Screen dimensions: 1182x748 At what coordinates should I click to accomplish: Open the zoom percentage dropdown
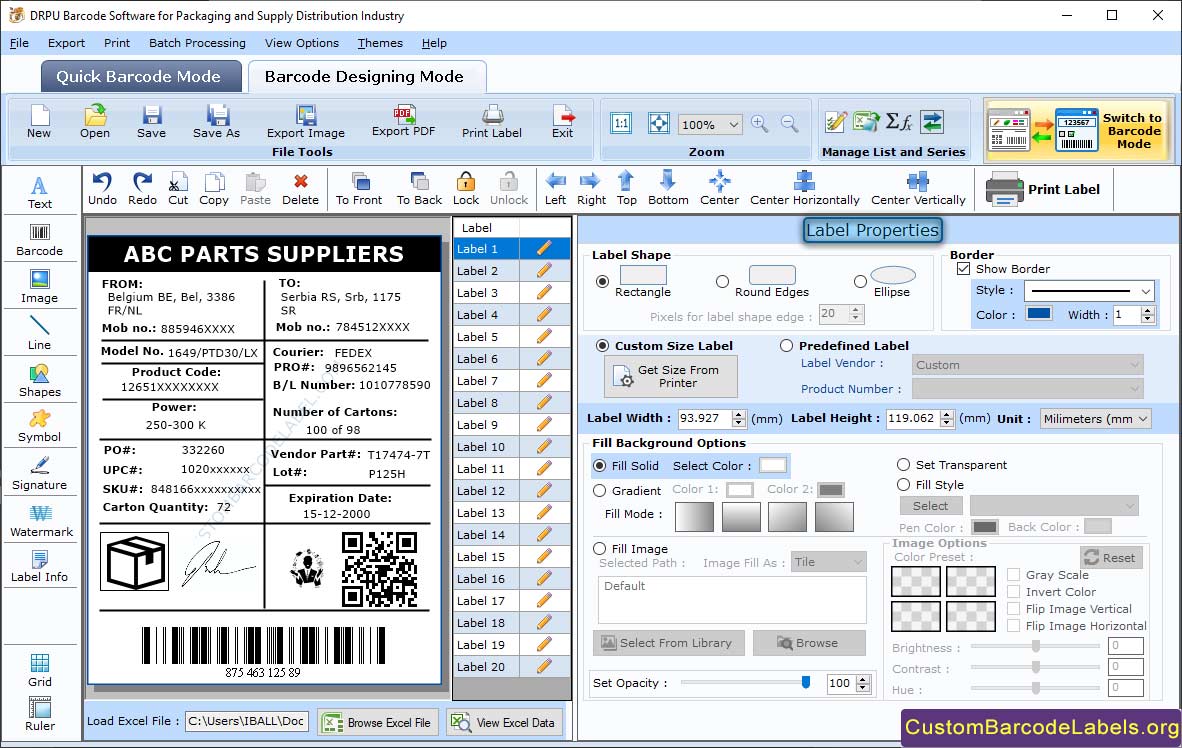[x=733, y=124]
